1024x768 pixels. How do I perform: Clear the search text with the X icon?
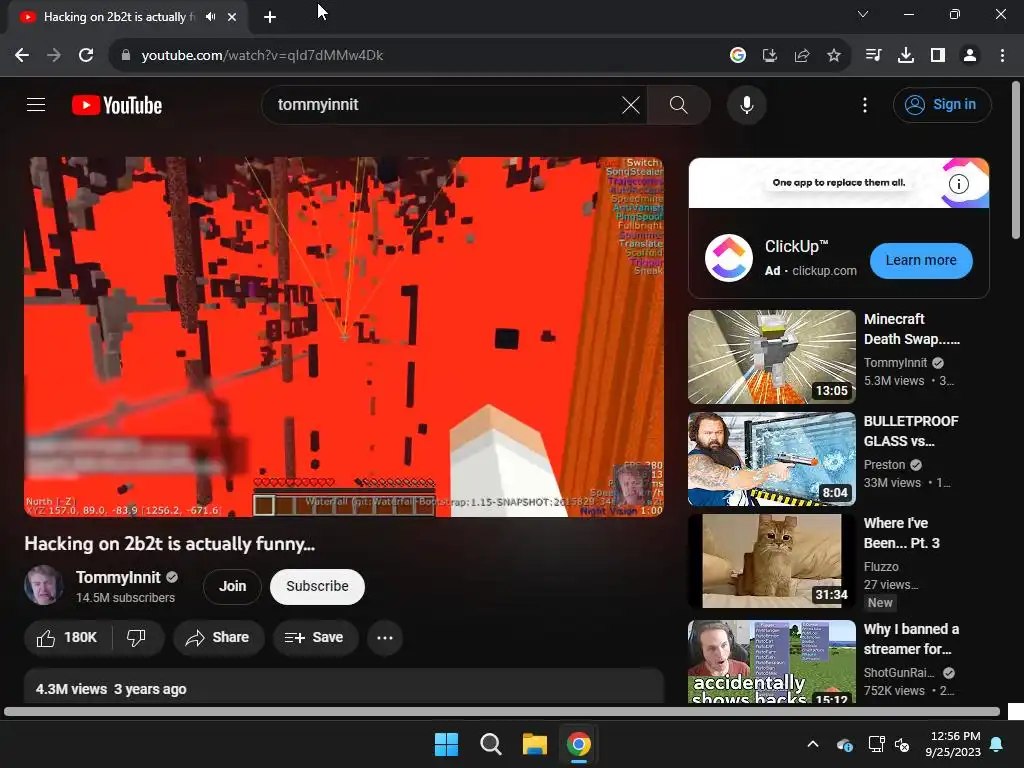coord(631,104)
